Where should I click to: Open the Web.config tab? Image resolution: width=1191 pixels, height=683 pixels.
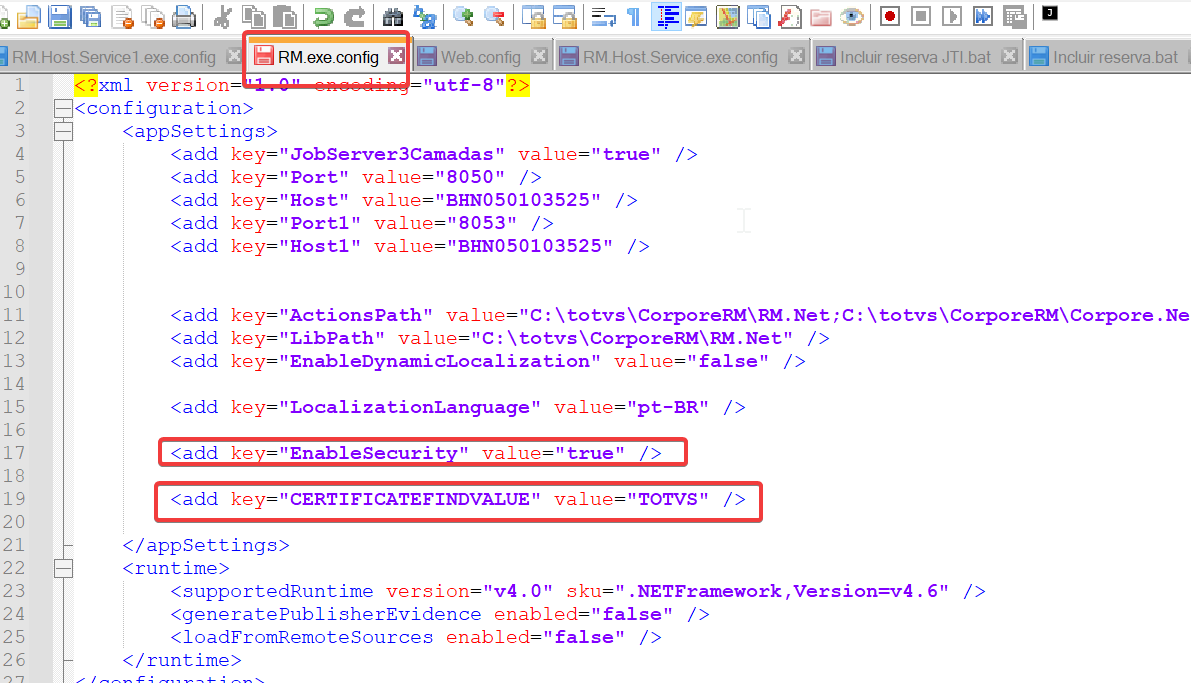[481, 57]
